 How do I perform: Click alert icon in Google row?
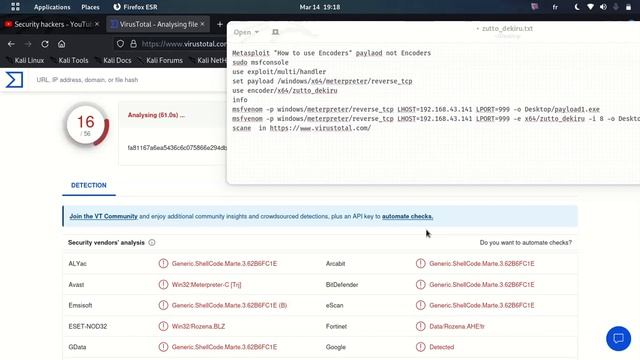coord(420,347)
